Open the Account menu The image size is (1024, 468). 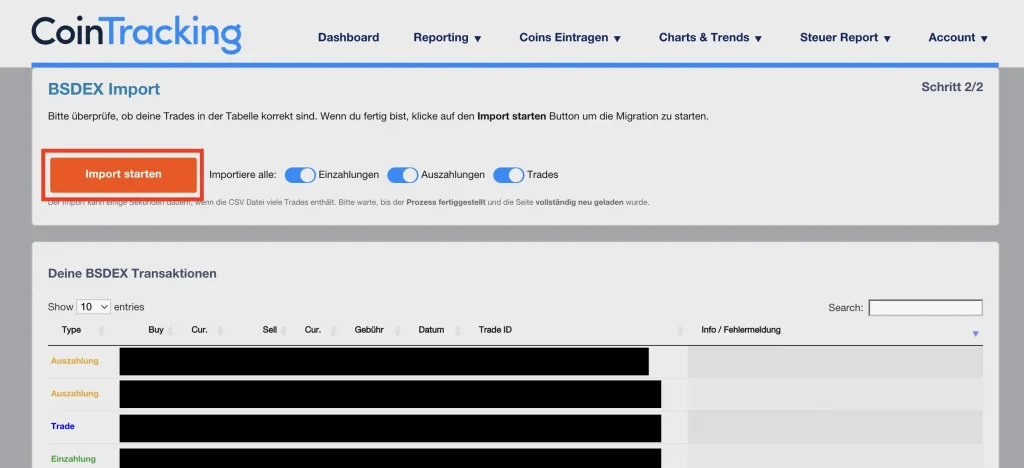click(957, 38)
